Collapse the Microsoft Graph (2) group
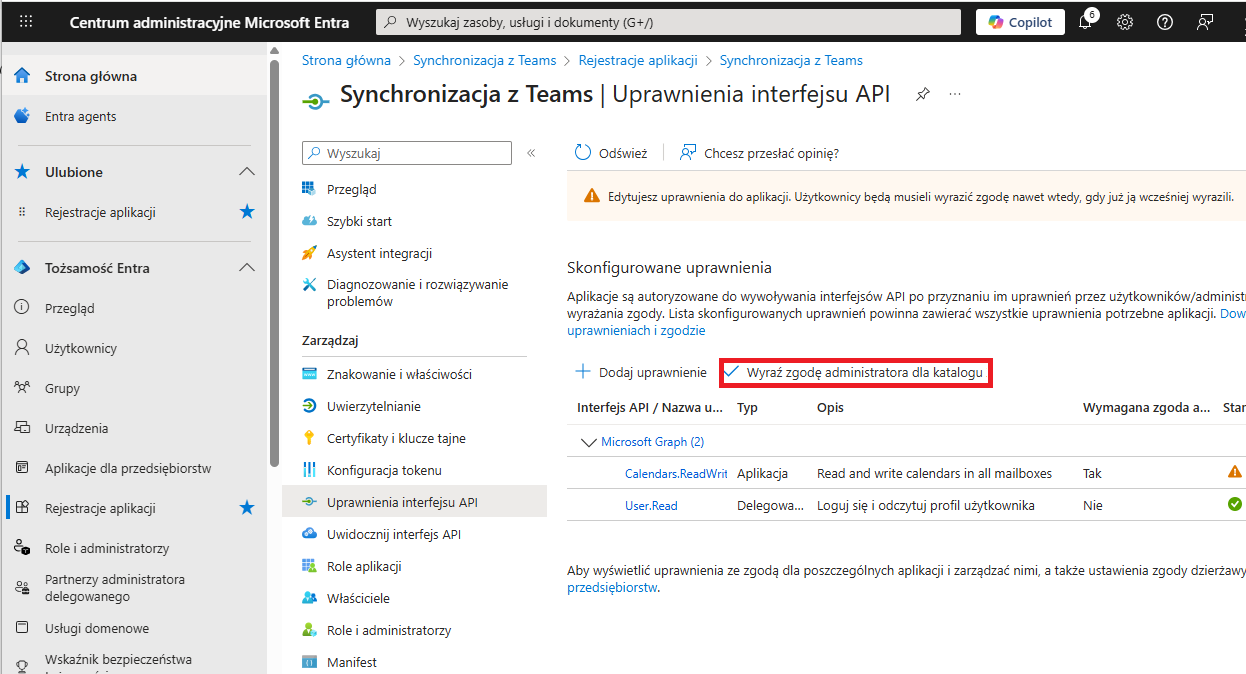Viewport: 1246px width, 674px height. (587, 442)
